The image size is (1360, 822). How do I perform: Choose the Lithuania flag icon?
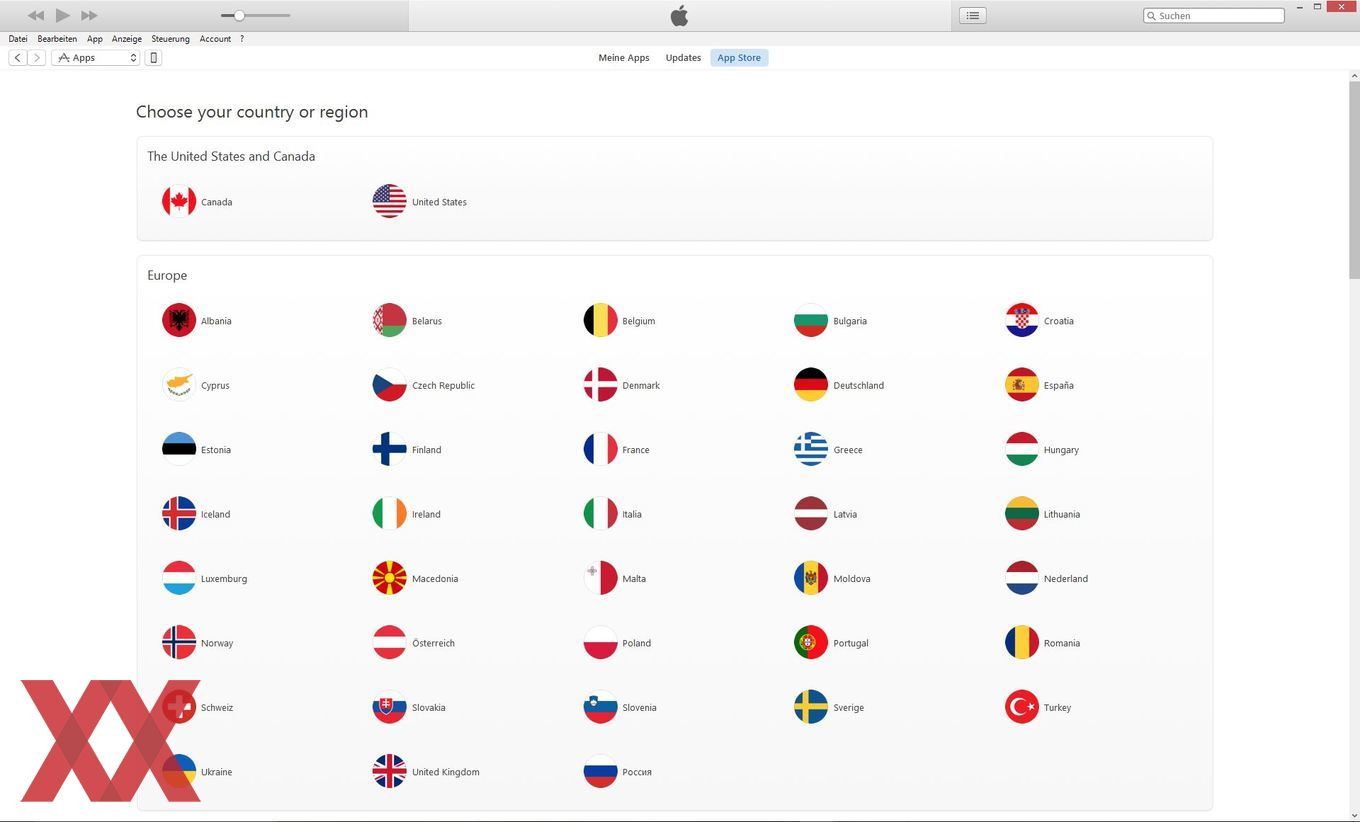point(1022,514)
